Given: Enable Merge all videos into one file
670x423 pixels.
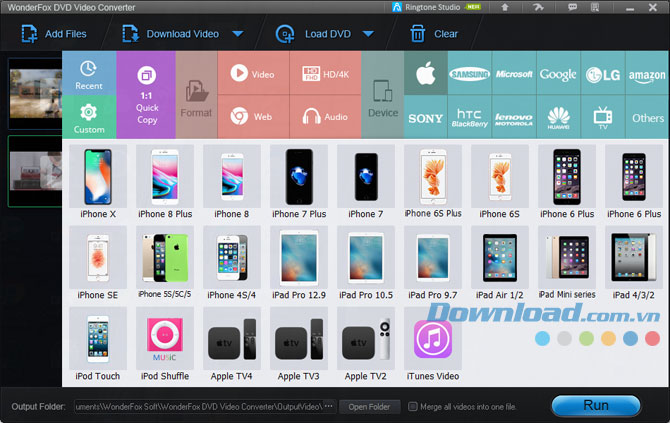Looking at the screenshot, I should pos(413,406).
